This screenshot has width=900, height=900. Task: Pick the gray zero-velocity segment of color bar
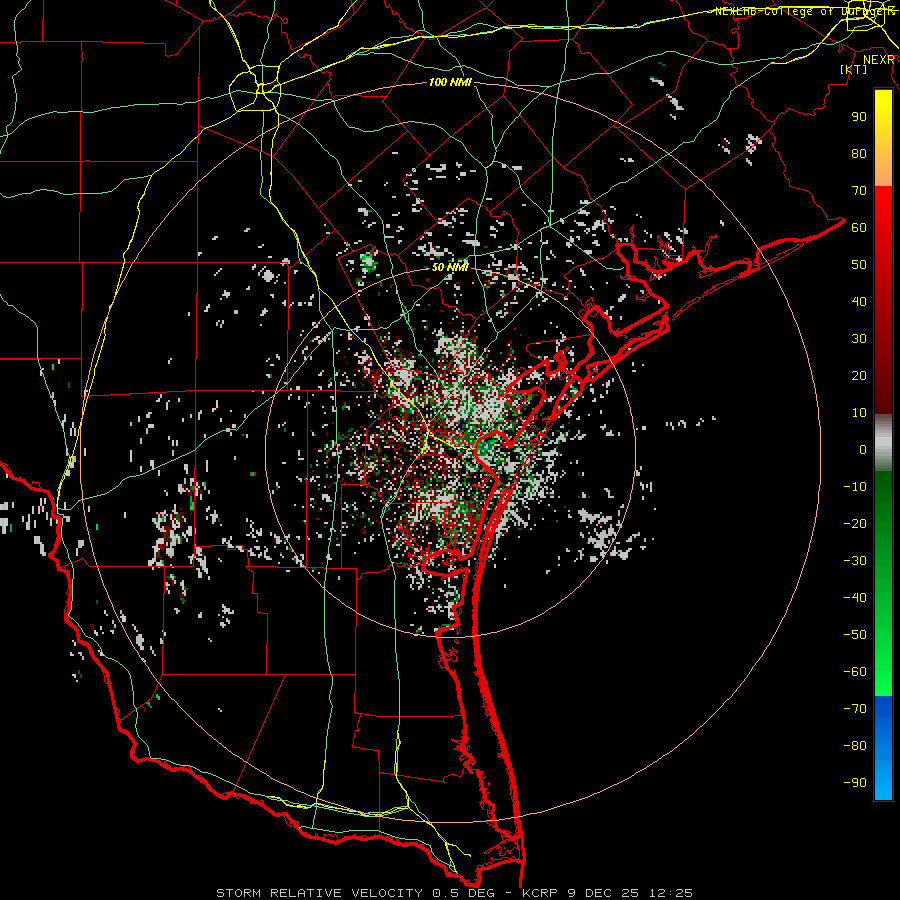click(883, 443)
